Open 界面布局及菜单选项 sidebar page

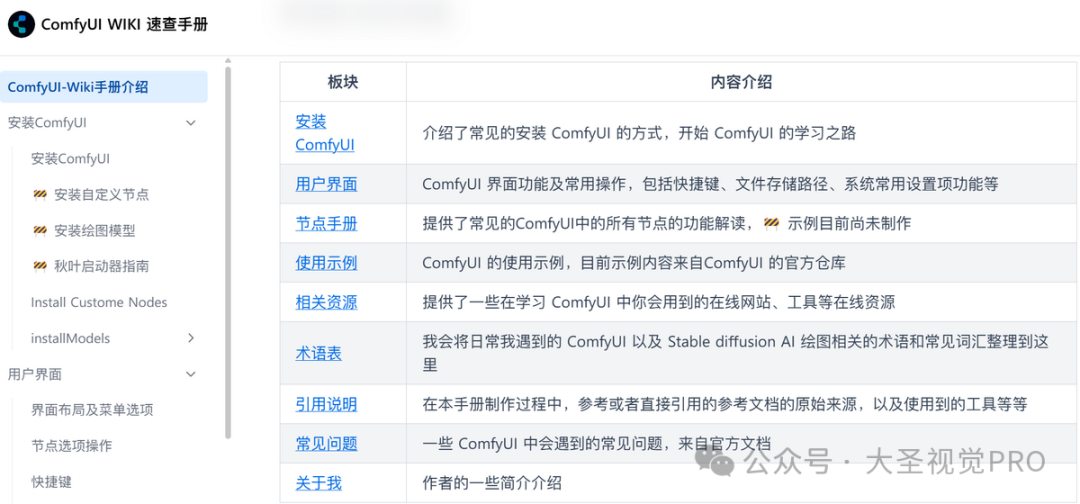coord(92,410)
